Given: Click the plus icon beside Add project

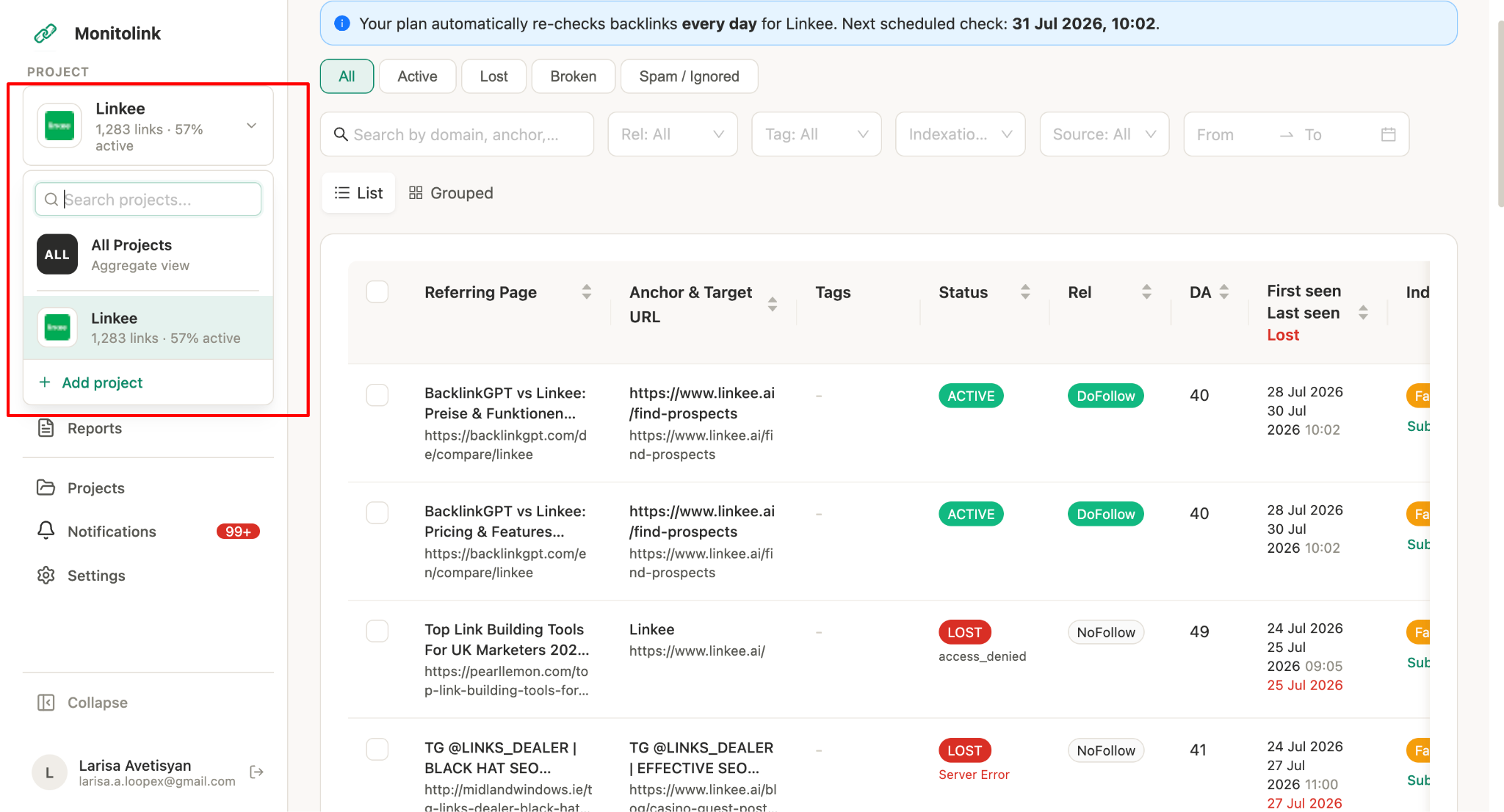Looking at the screenshot, I should point(45,383).
